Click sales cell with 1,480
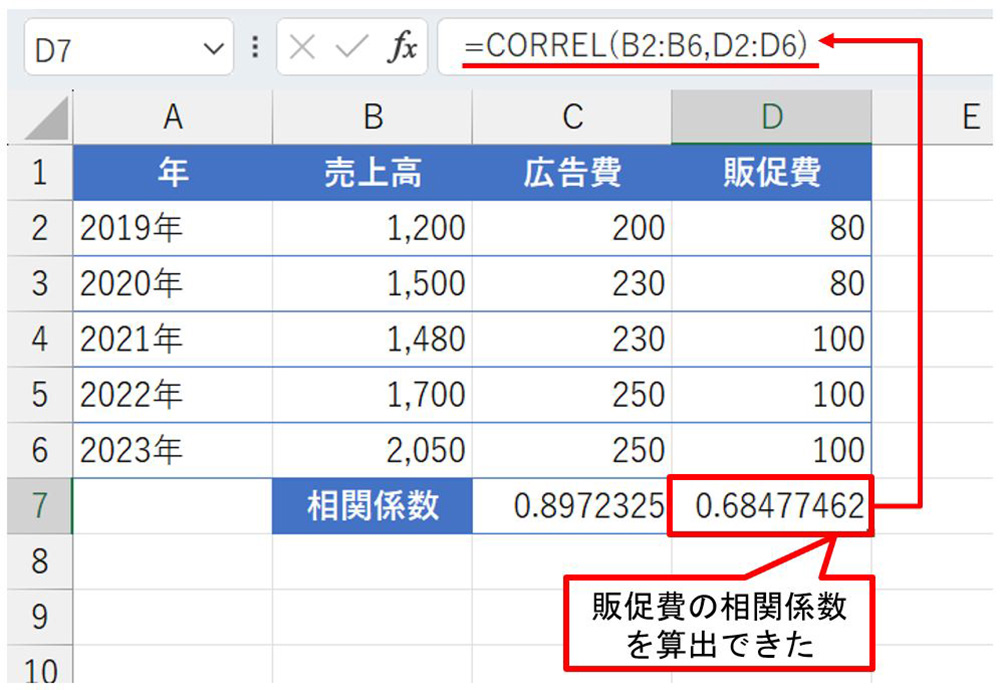Image resolution: width=1000 pixels, height=690 pixels. (372, 339)
